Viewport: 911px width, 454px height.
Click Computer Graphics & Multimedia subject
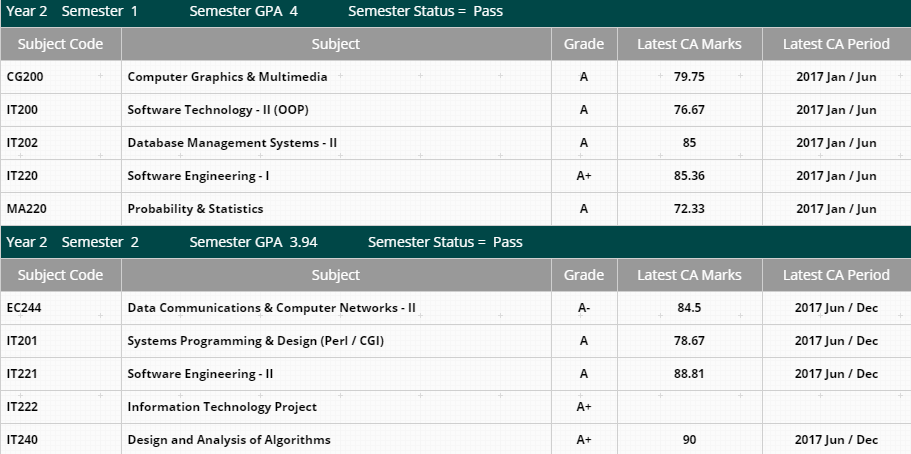227,77
